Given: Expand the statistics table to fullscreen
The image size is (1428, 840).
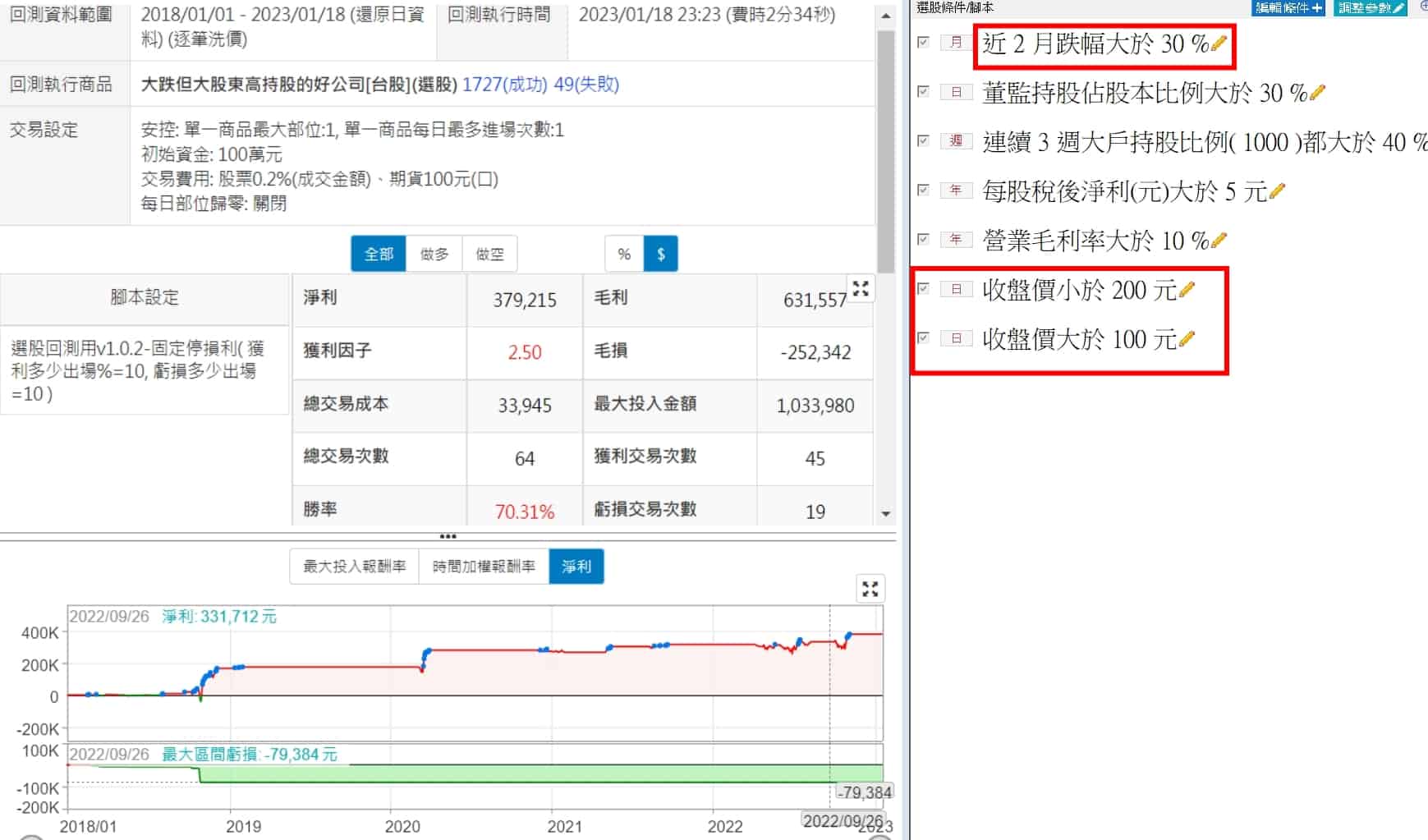Looking at the screenshot, I should pyautogui.click(x=861, y=288).
